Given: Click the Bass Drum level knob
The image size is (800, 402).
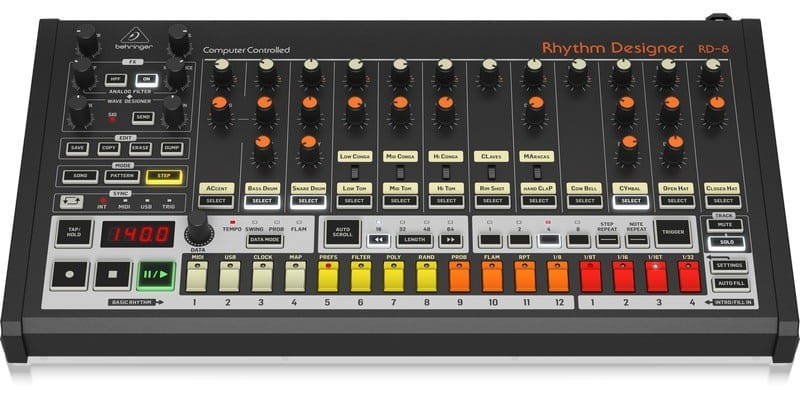Looking at the screenshot, I should click(266, 71).
